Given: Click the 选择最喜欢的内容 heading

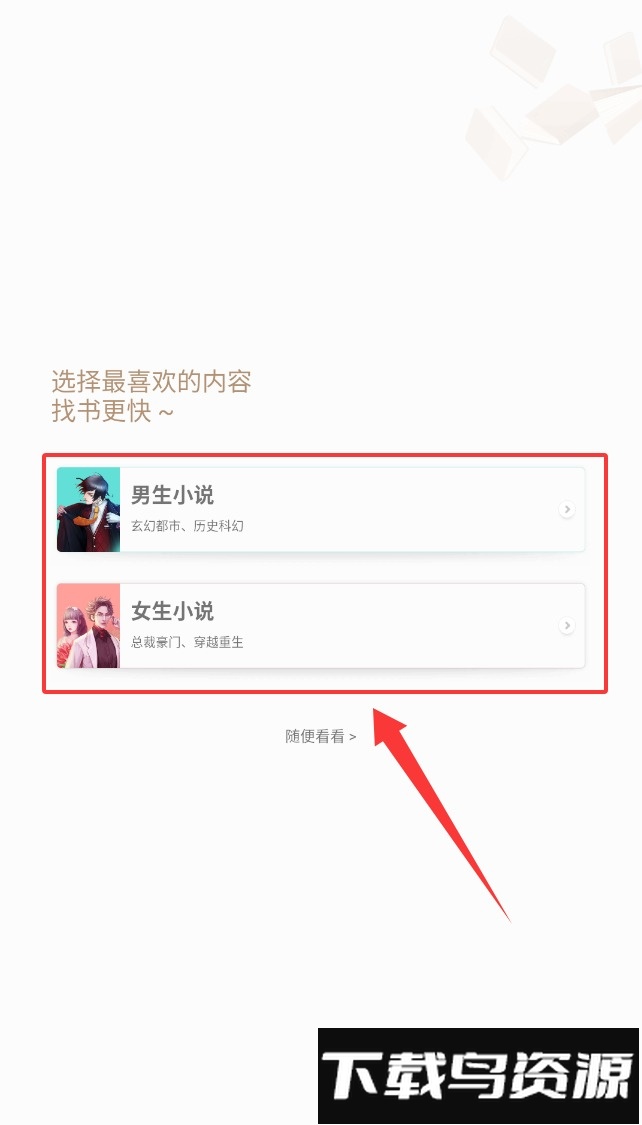Looking at the screenshot, I should pyautogui.click(x=151, y=382).
